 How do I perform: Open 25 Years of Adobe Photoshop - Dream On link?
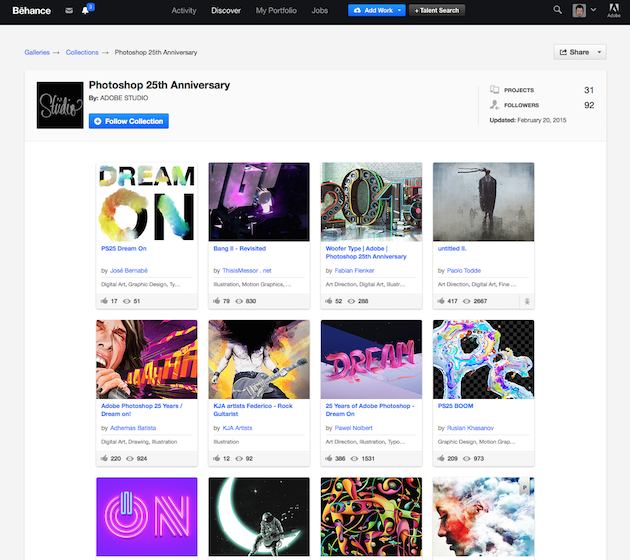tap(370, 410)
